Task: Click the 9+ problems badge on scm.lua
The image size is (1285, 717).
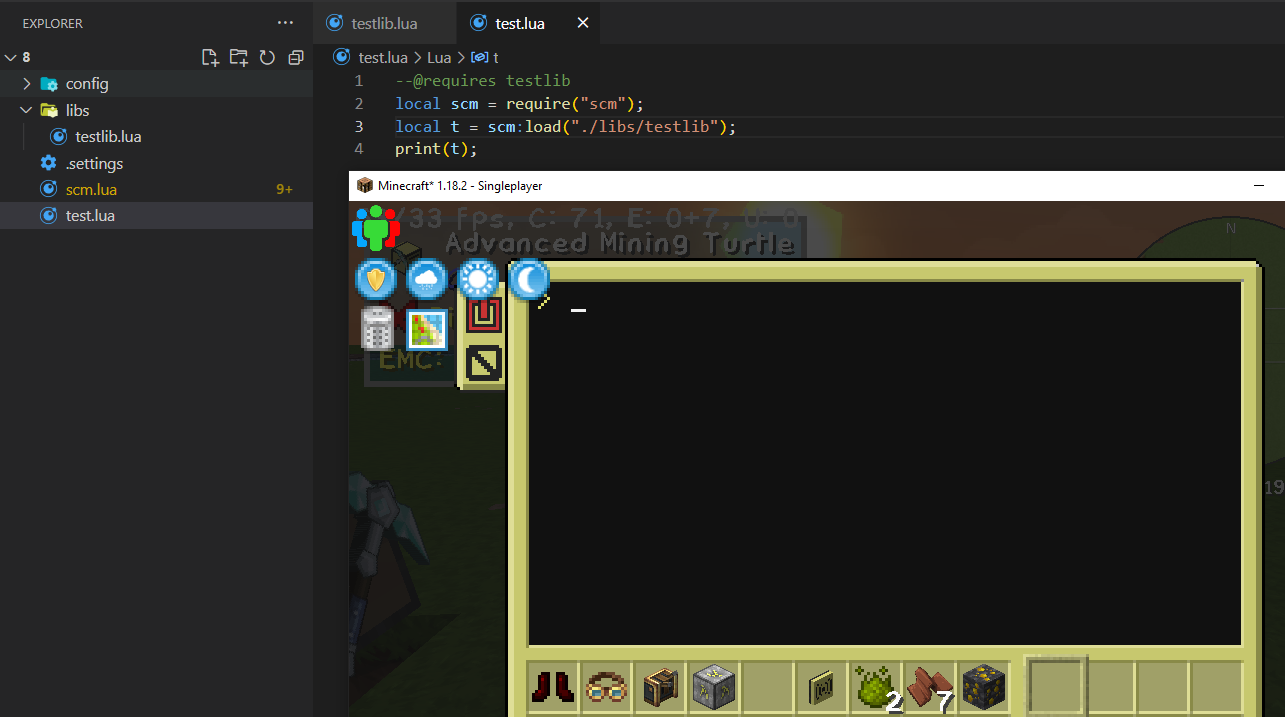Action: (x=285, y=189)
